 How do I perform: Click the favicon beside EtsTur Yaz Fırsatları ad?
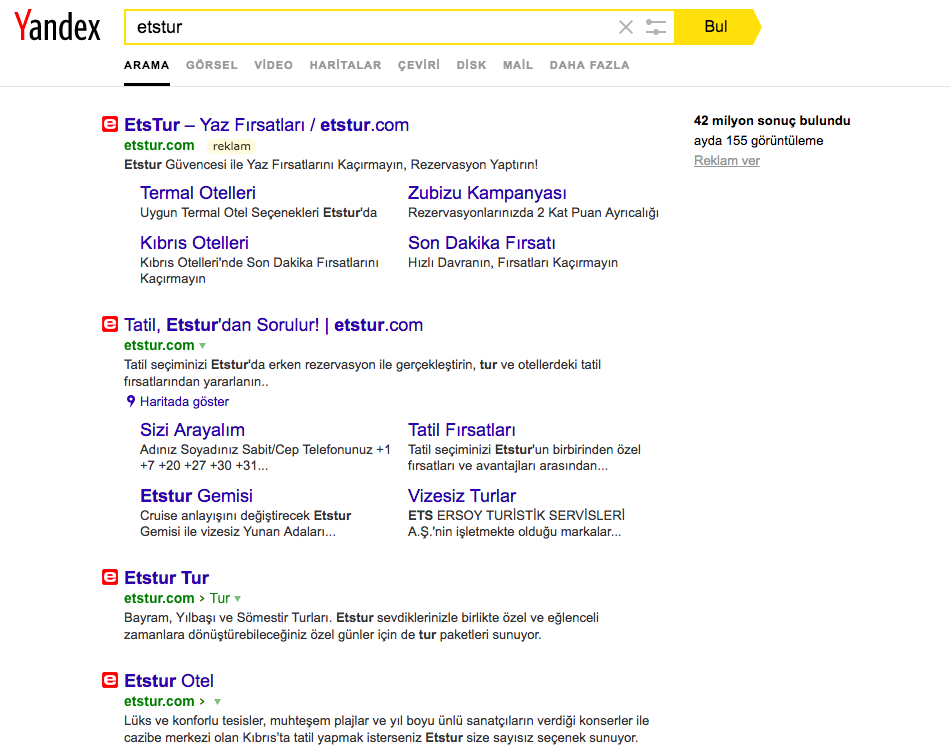pyautogui.click(x=110, y=124)
